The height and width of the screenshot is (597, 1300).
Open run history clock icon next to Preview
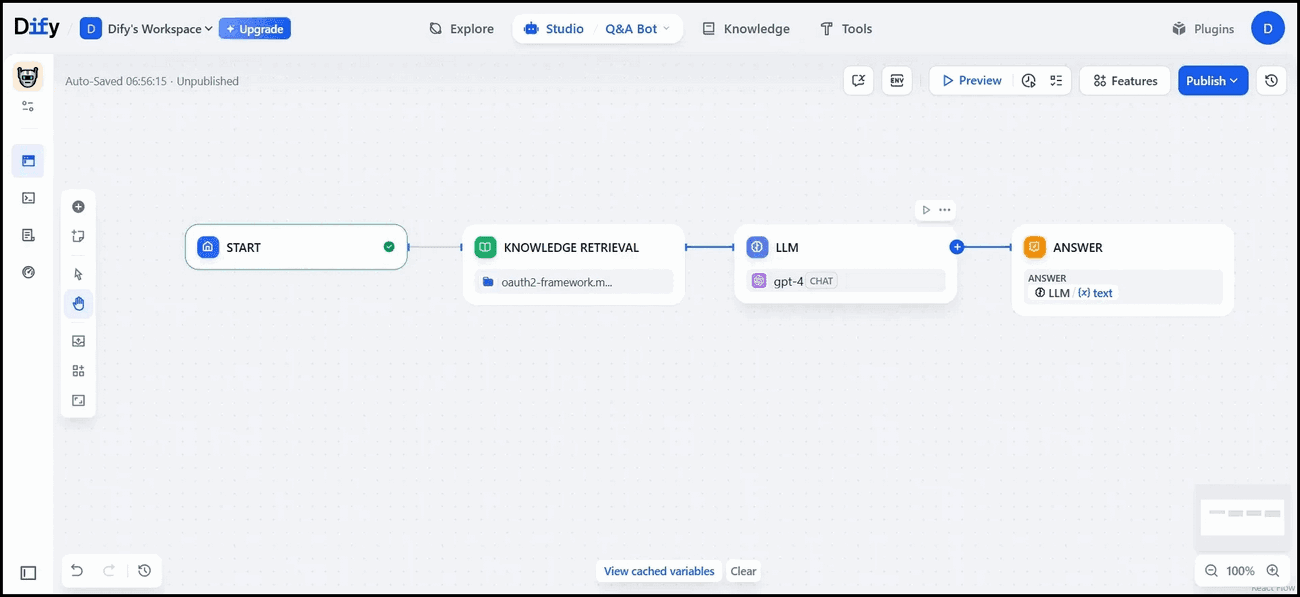1029,81
